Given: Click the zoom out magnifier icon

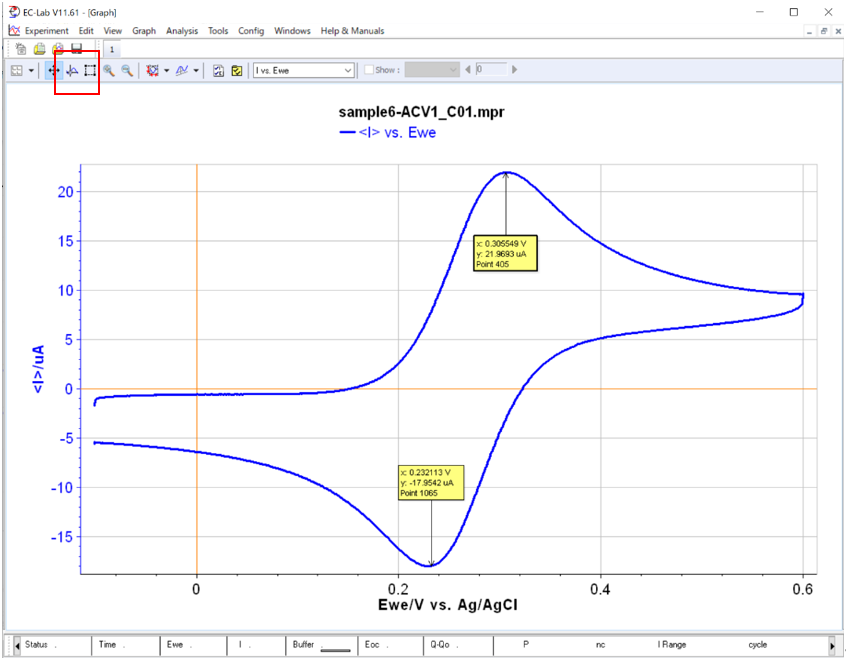Looking at the screenshot, I should 127,70.
